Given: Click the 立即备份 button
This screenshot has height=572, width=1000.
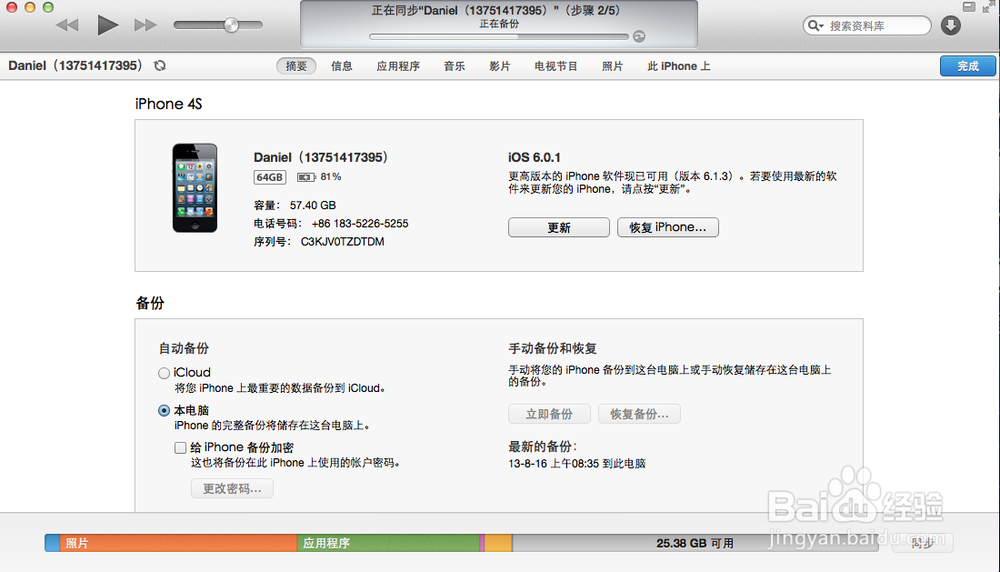Looking at the screenshot, I should (x=549, y=414).
